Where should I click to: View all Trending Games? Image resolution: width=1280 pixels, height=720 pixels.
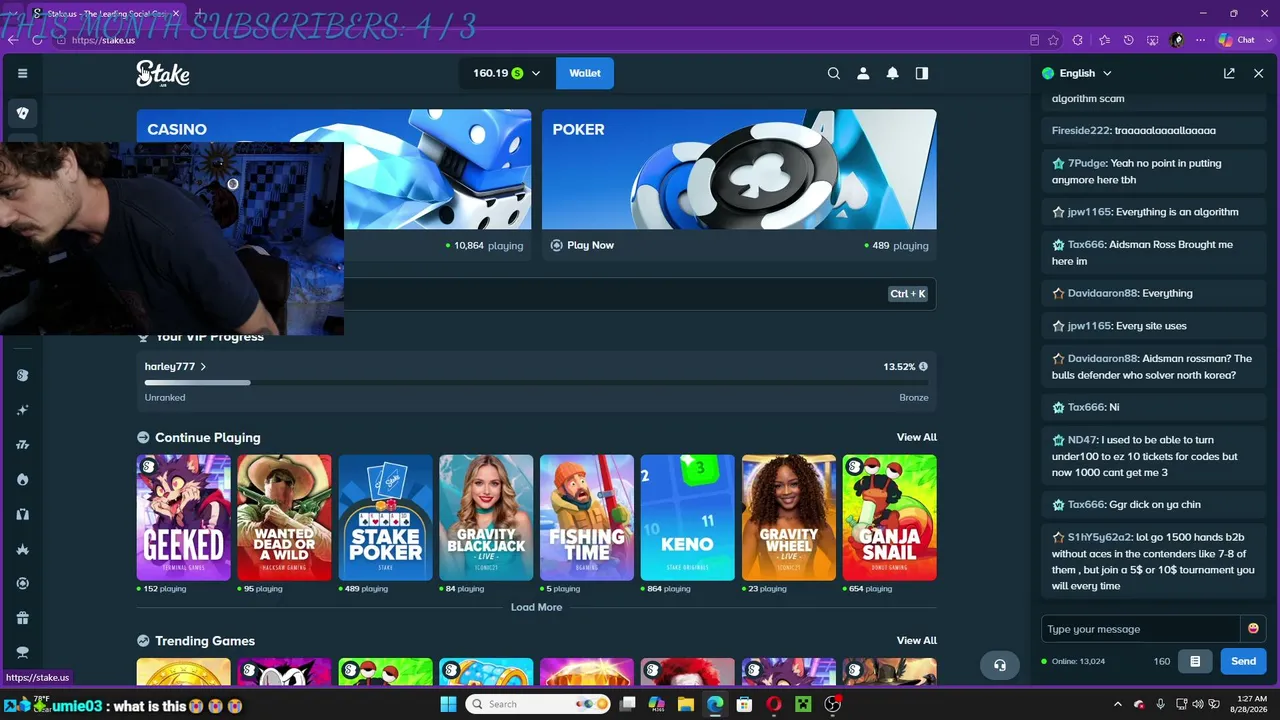[x=917, y=640]
